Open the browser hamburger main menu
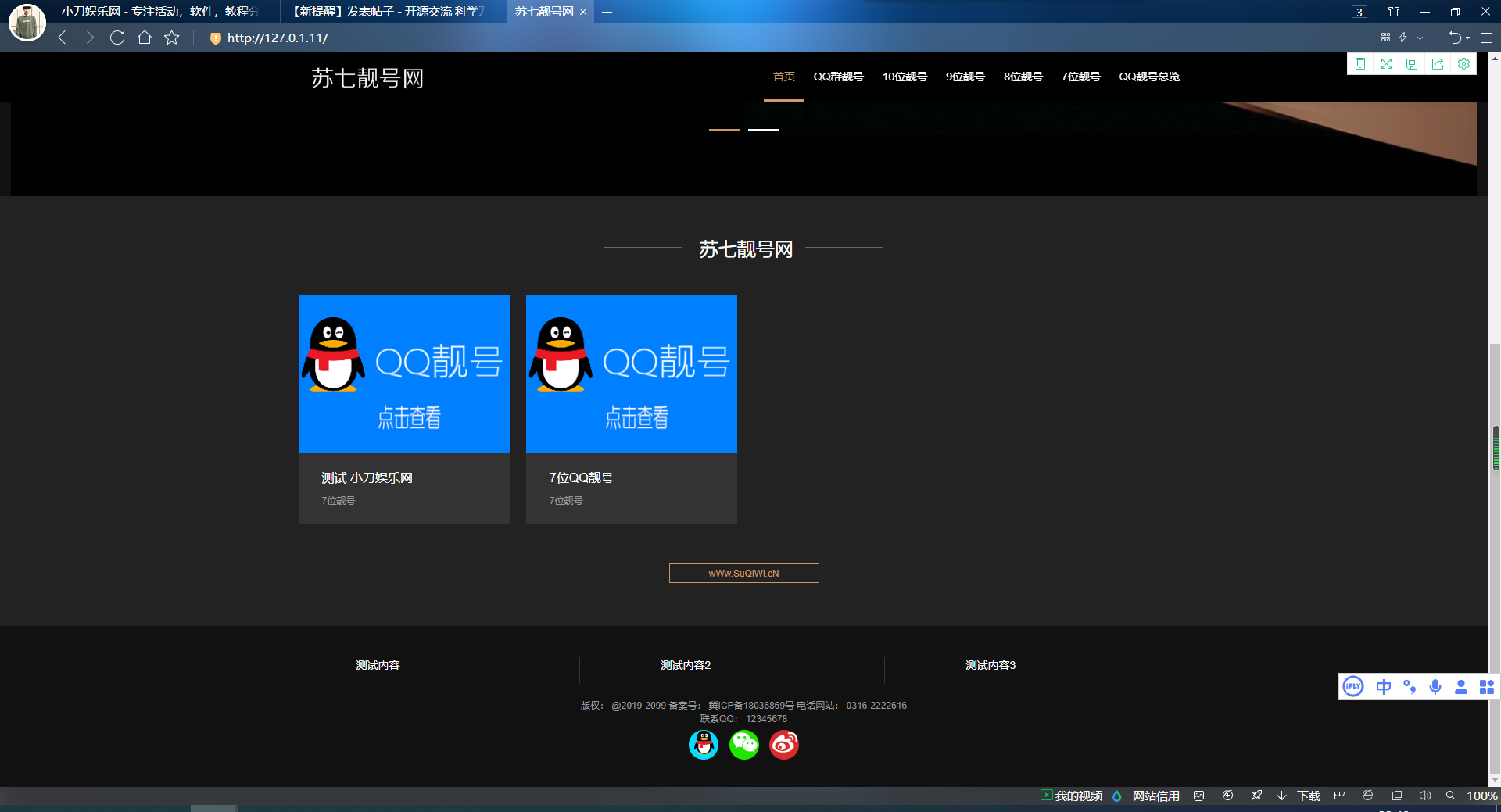This screenshot has width=1501, height=812. pyautogui.click(x=1486, y=38)
